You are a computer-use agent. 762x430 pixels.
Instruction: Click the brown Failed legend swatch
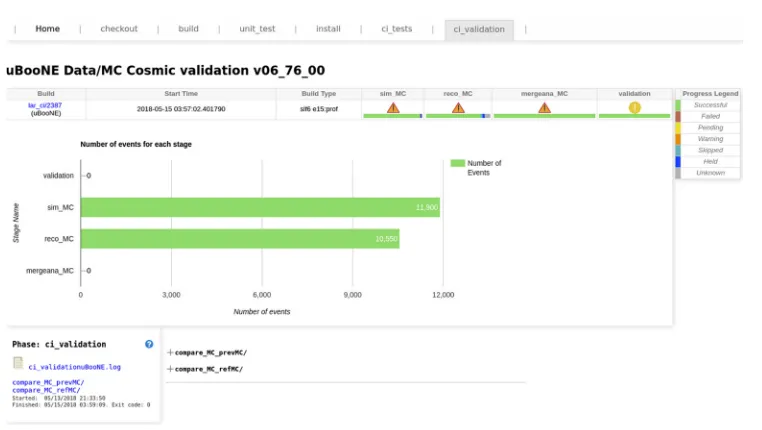[678, 116]
